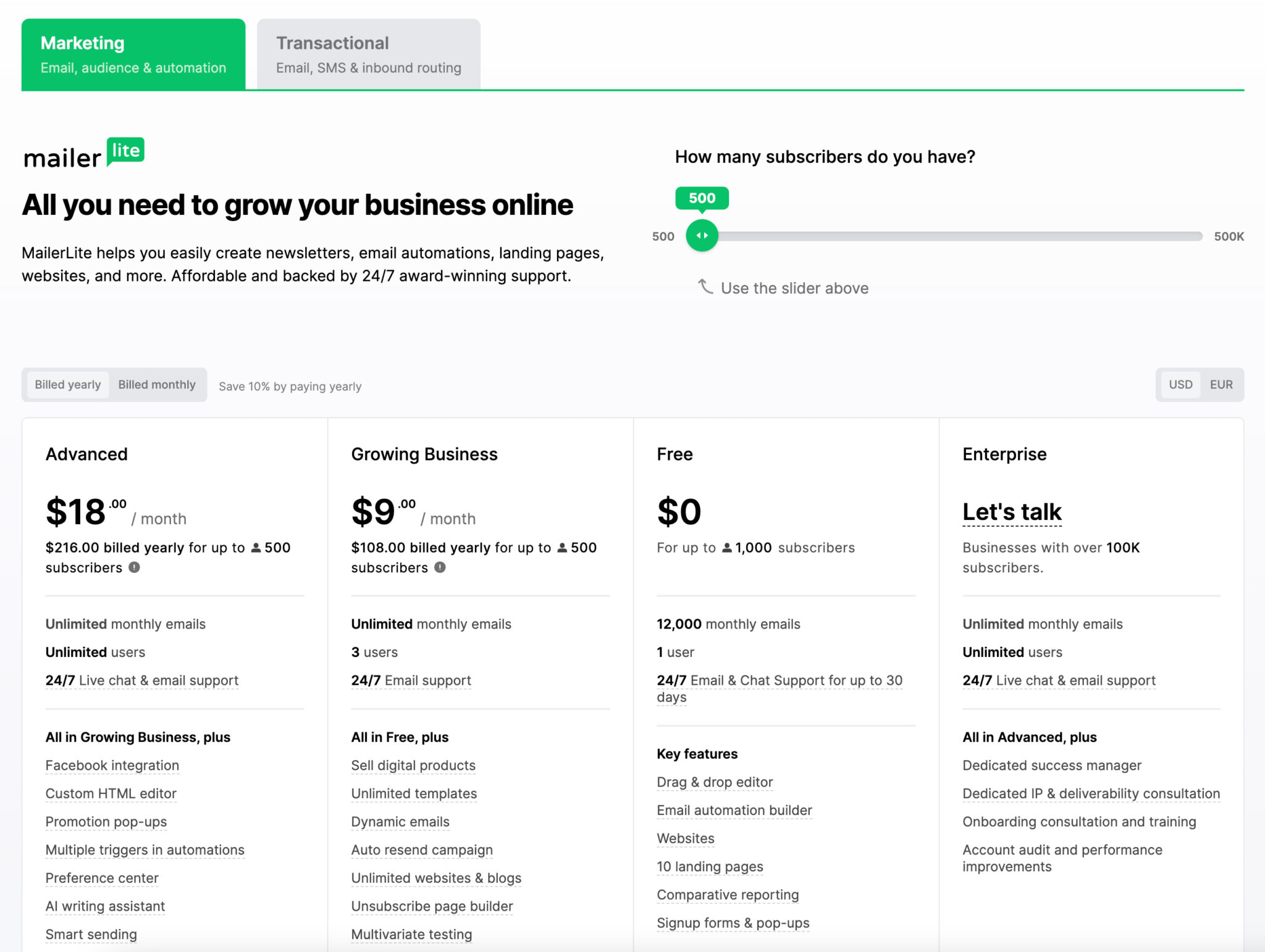Open the Marketing tab
This screenshot has height=952, width=1265.
133,54
